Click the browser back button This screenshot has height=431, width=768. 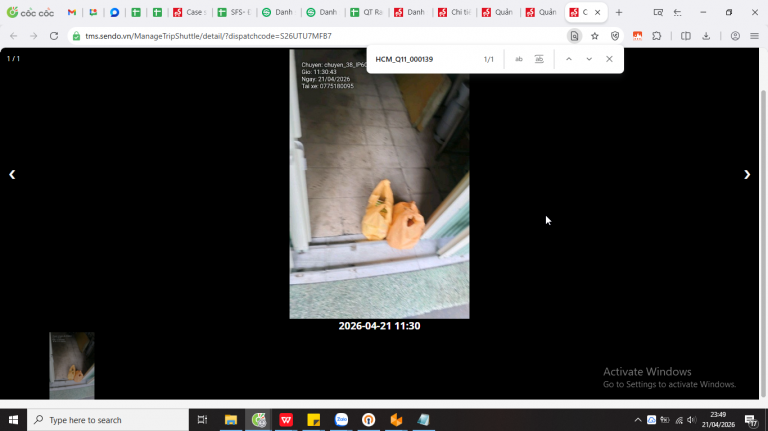coord(13,36)
